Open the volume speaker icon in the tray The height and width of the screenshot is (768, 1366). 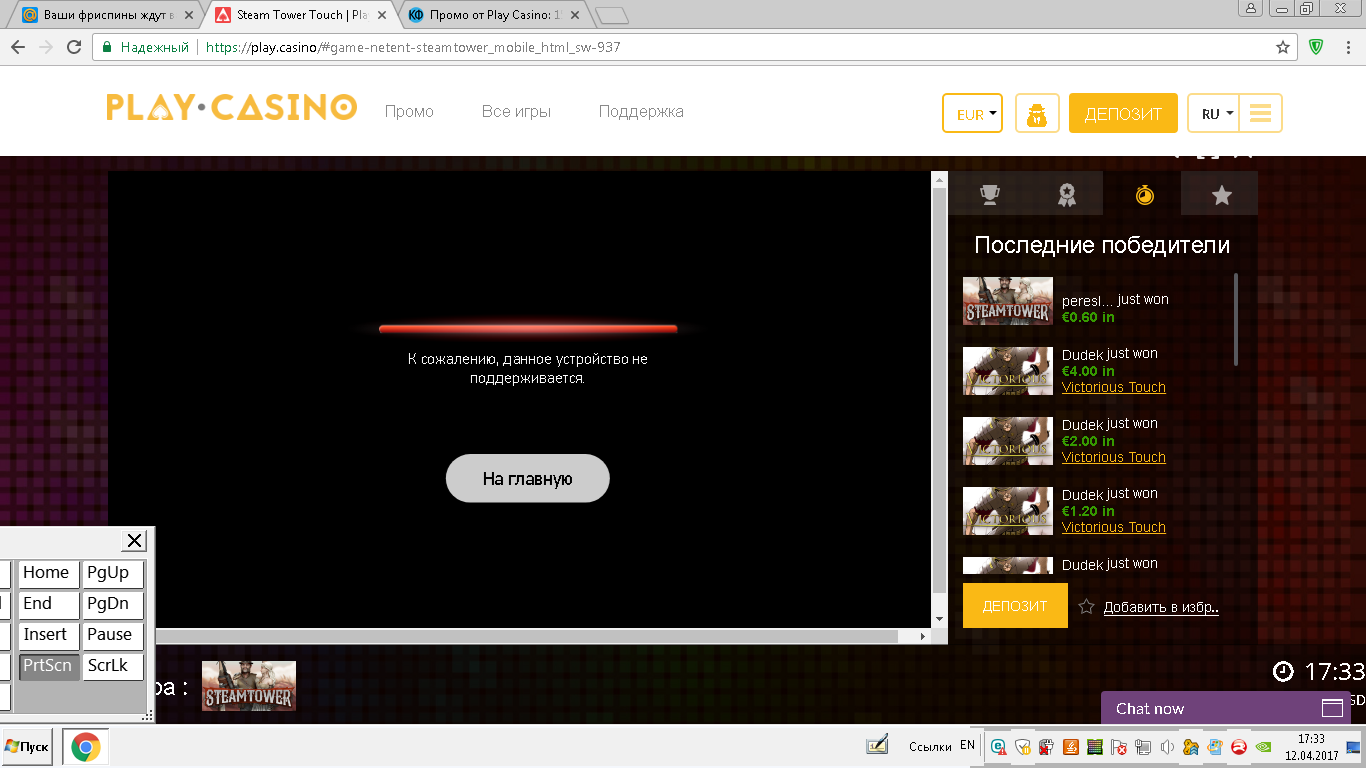[x=1166, y=746]
